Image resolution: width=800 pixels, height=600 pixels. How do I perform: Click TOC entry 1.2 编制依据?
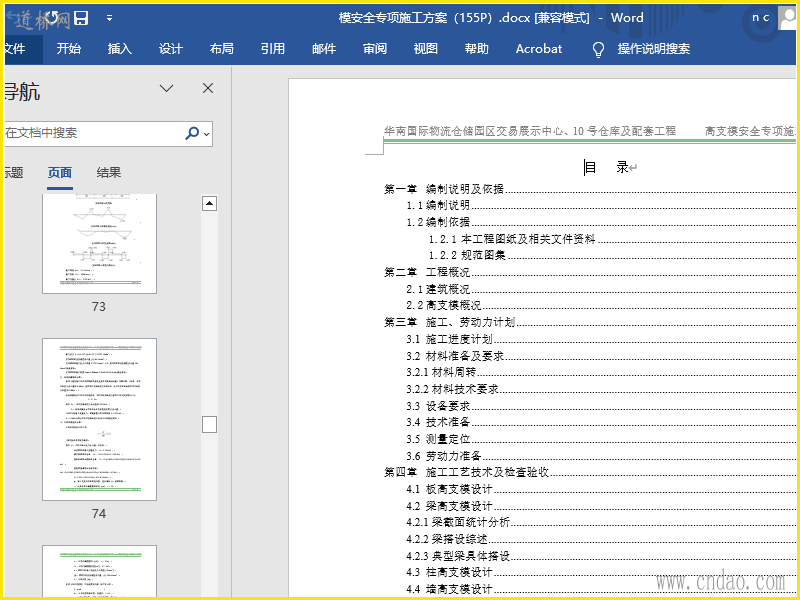(x=438, y=222)
